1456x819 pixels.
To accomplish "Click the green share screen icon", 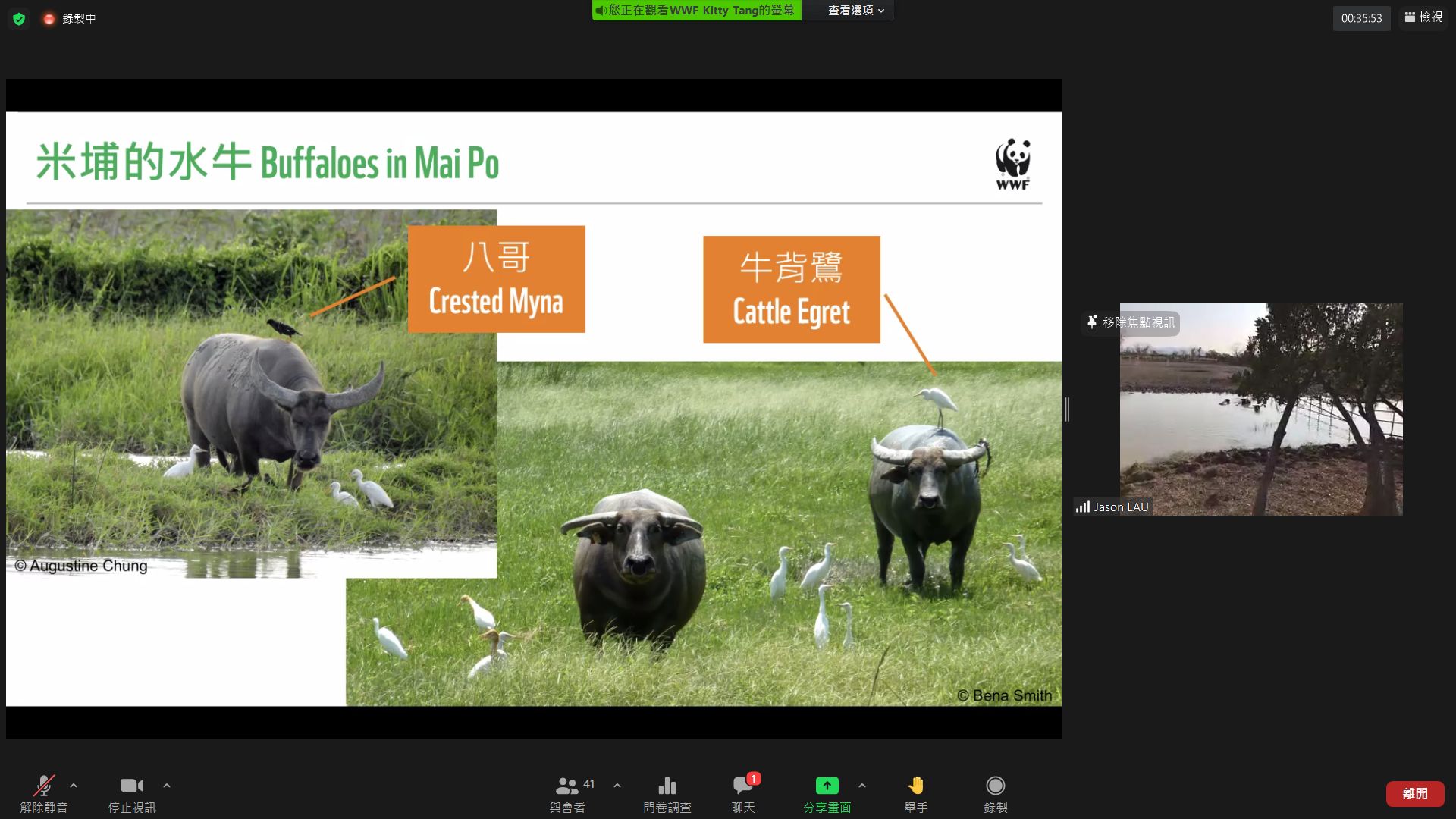I will (827, 786).
